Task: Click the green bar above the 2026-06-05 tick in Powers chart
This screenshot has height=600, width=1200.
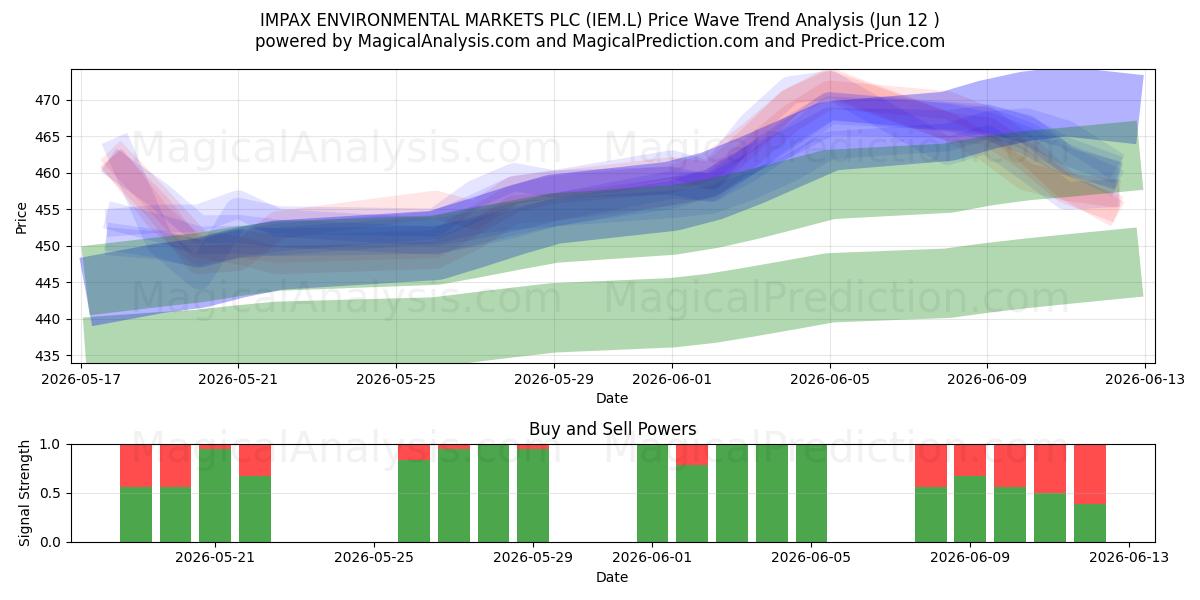Action: (811, 493)
